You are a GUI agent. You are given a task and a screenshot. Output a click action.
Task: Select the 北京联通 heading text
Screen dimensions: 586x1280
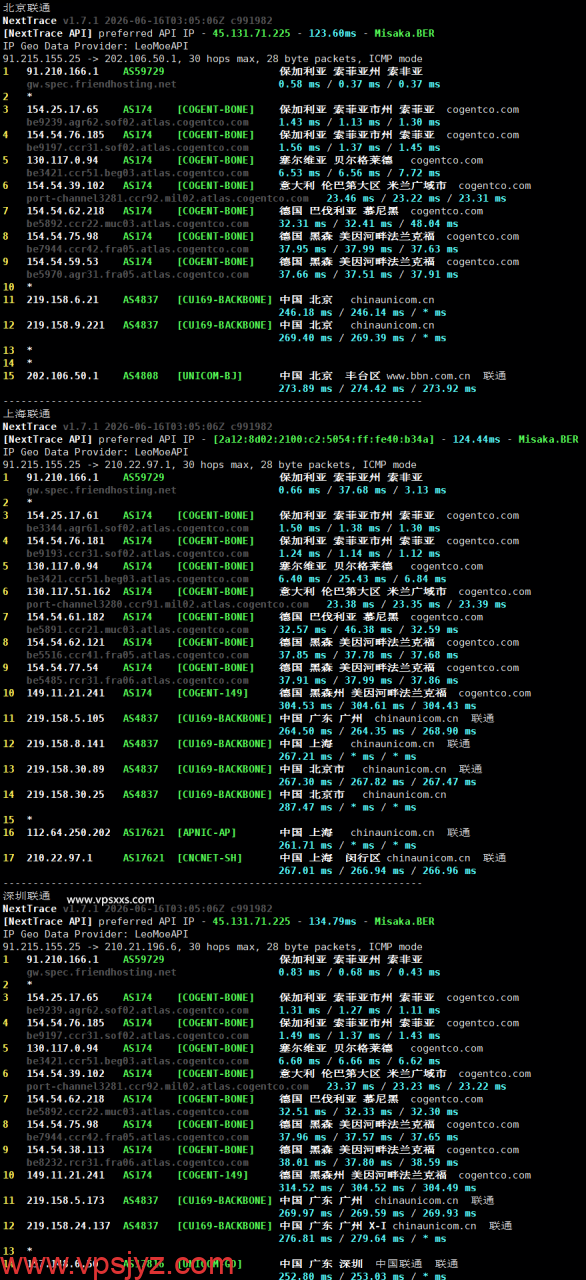[27, 7]
